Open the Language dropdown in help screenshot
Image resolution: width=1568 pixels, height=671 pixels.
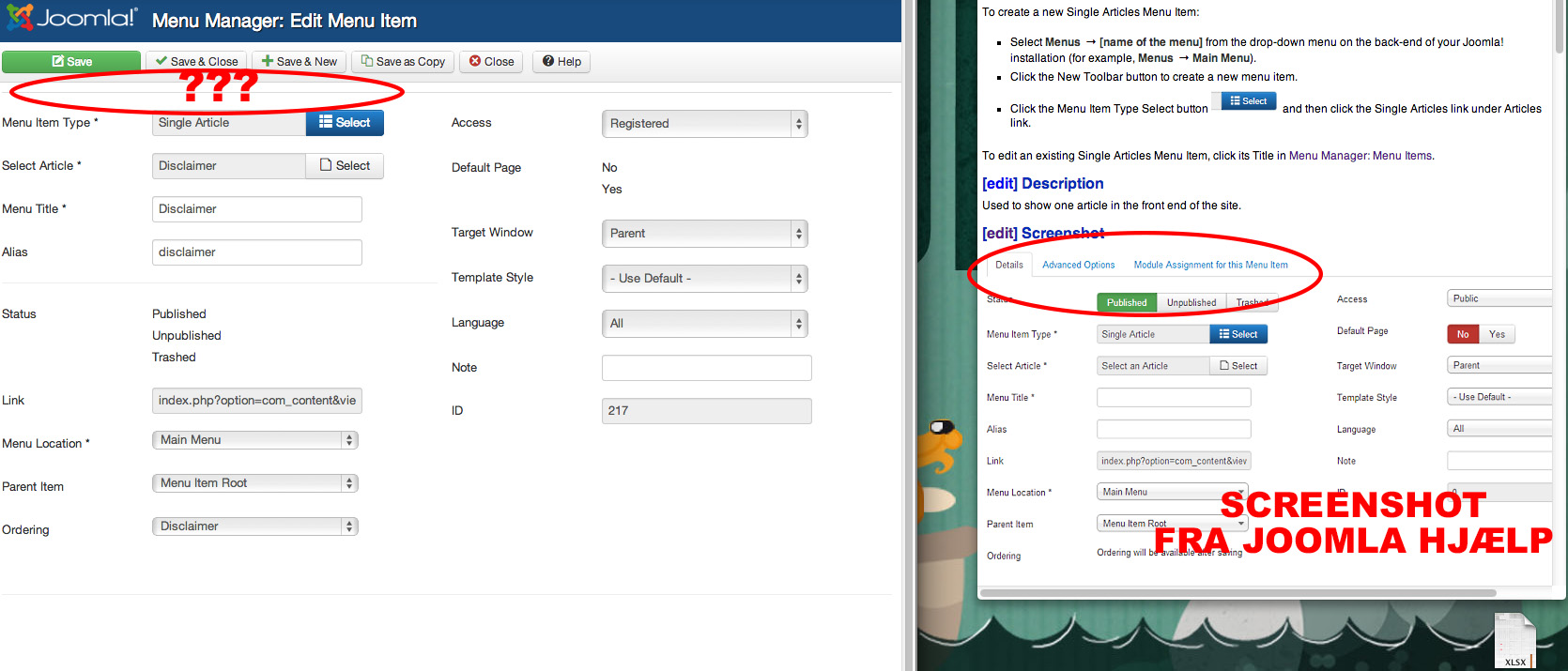pyautogui.click(x=1499, y=429)
